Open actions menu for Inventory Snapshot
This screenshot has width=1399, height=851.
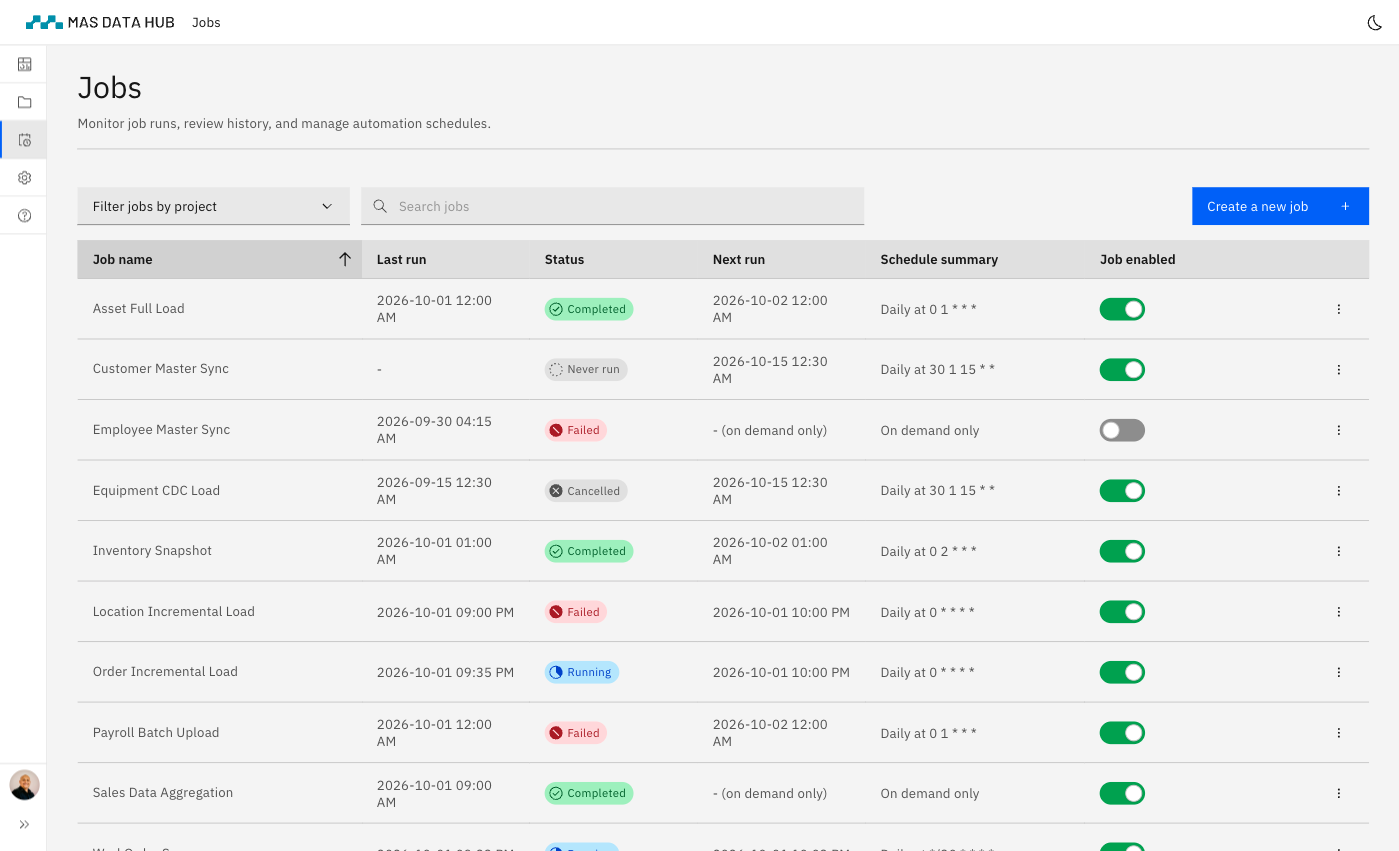[x=1339, y=551]
